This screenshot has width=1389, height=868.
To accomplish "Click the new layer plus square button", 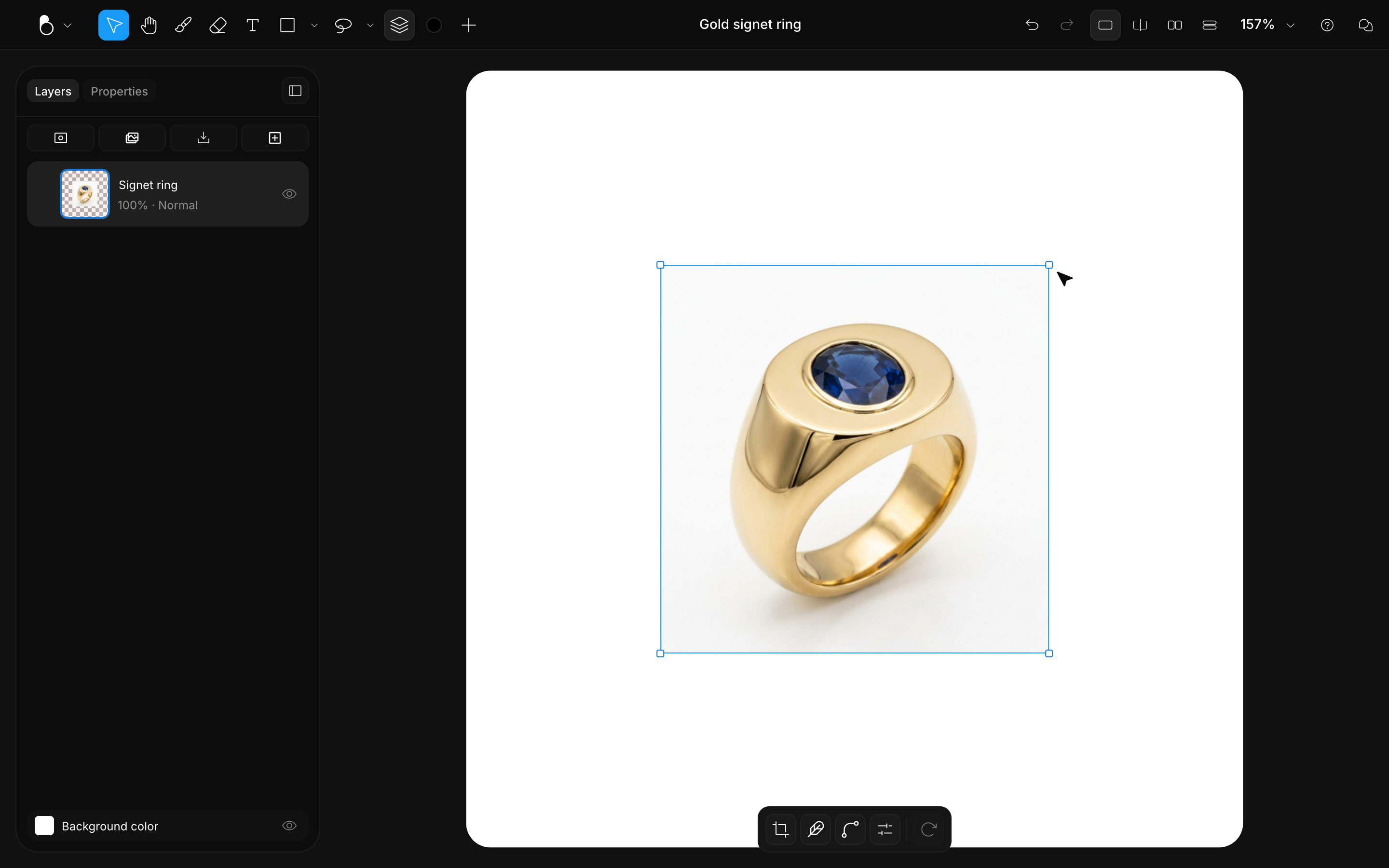I will pyautogui.click(x=275, y=138).
